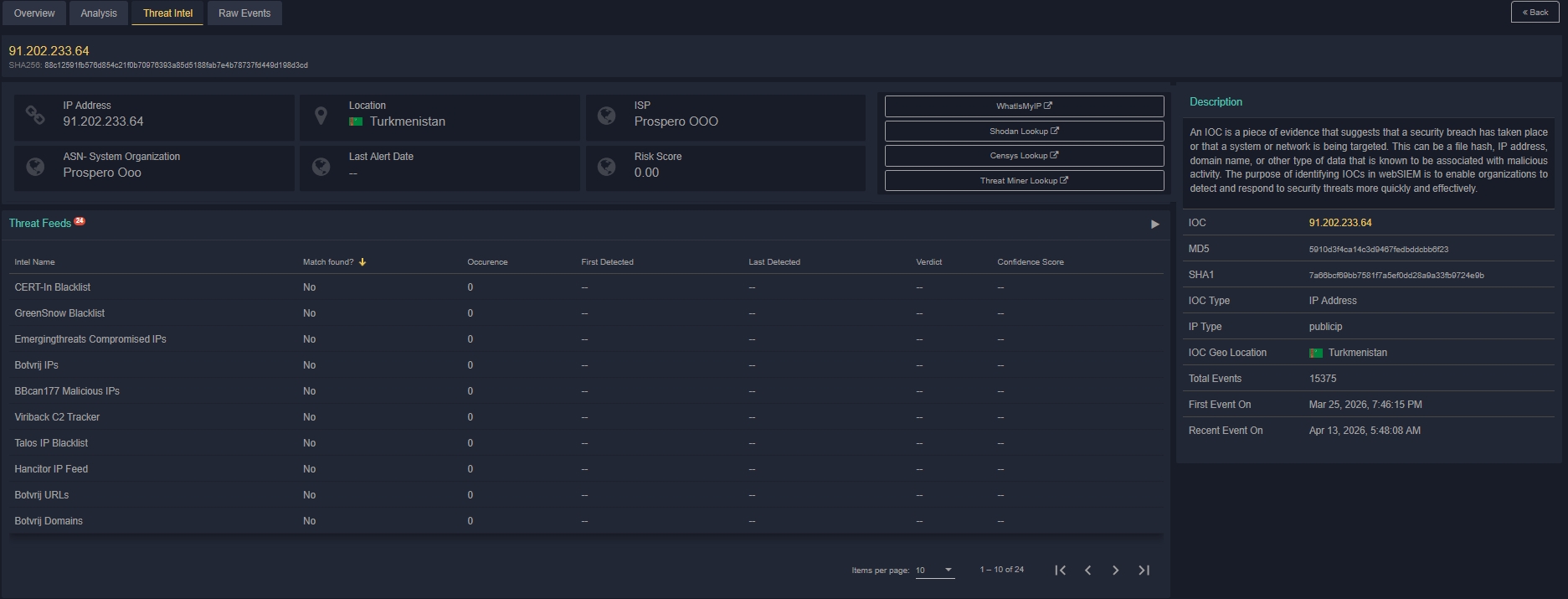Expand Threat Feeds panel with play arrow

[1155, 224]
